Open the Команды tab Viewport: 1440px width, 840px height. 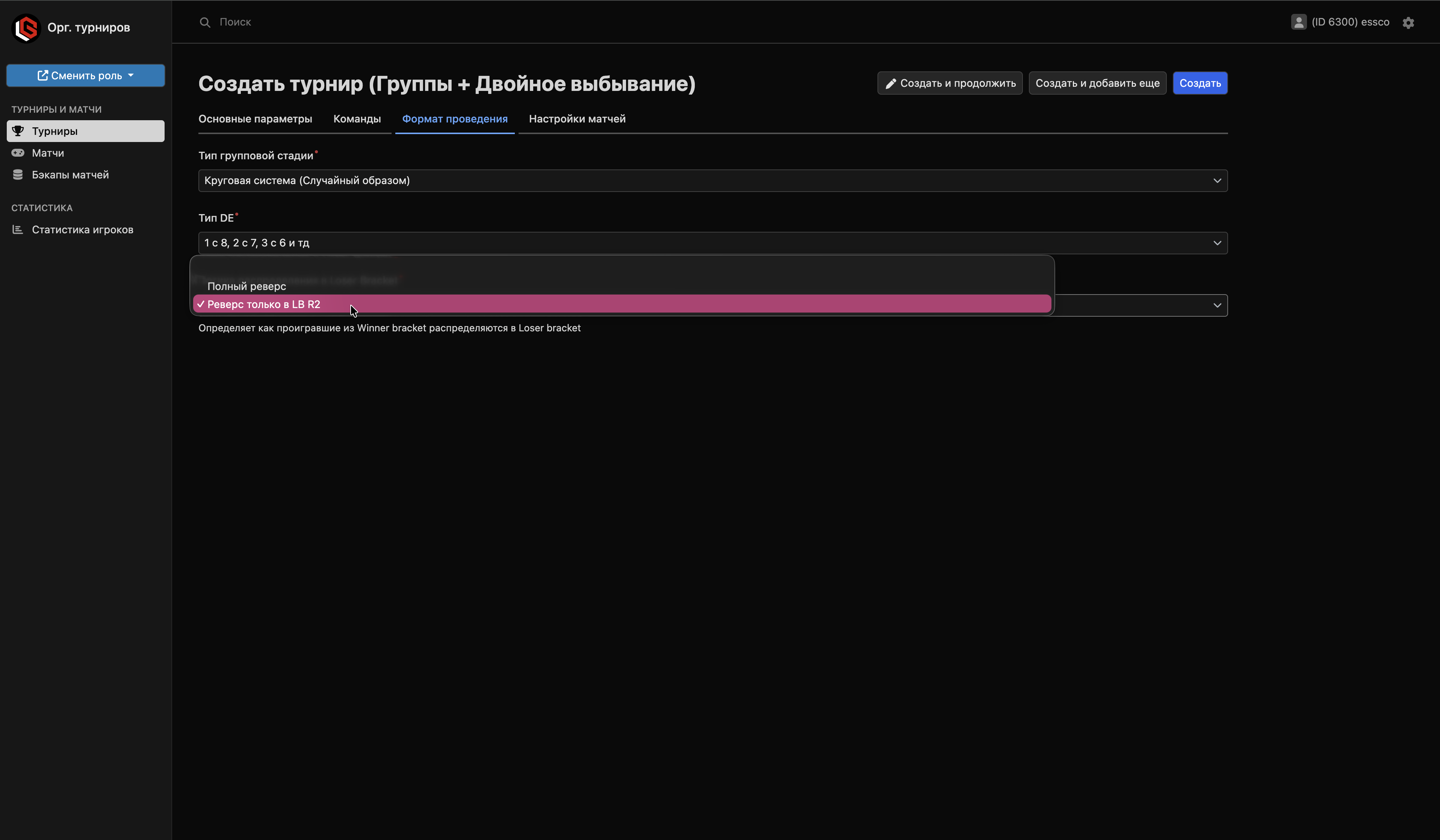357,119
